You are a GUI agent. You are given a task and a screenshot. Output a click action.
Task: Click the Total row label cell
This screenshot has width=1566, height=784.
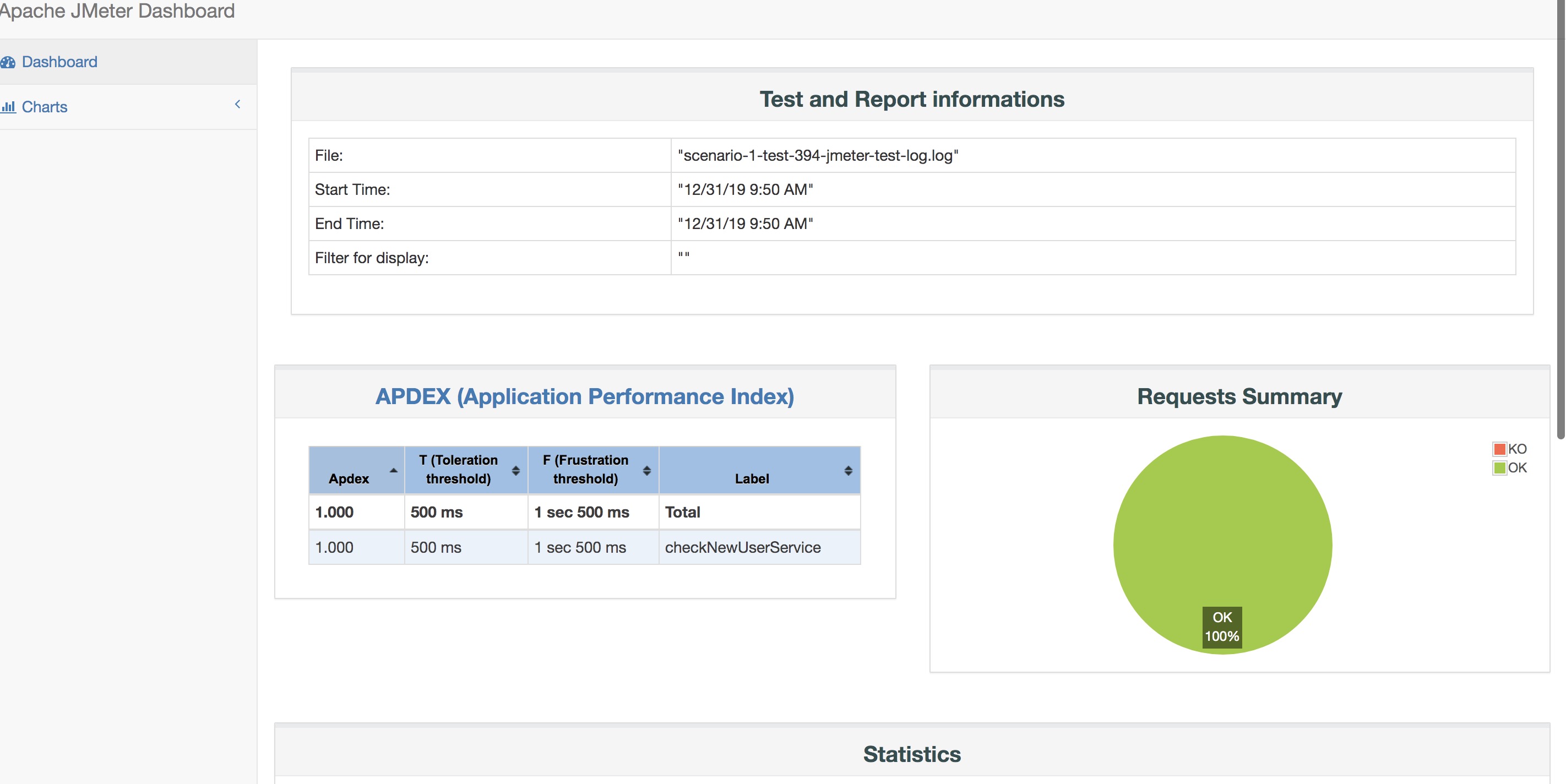click(682, 513)
